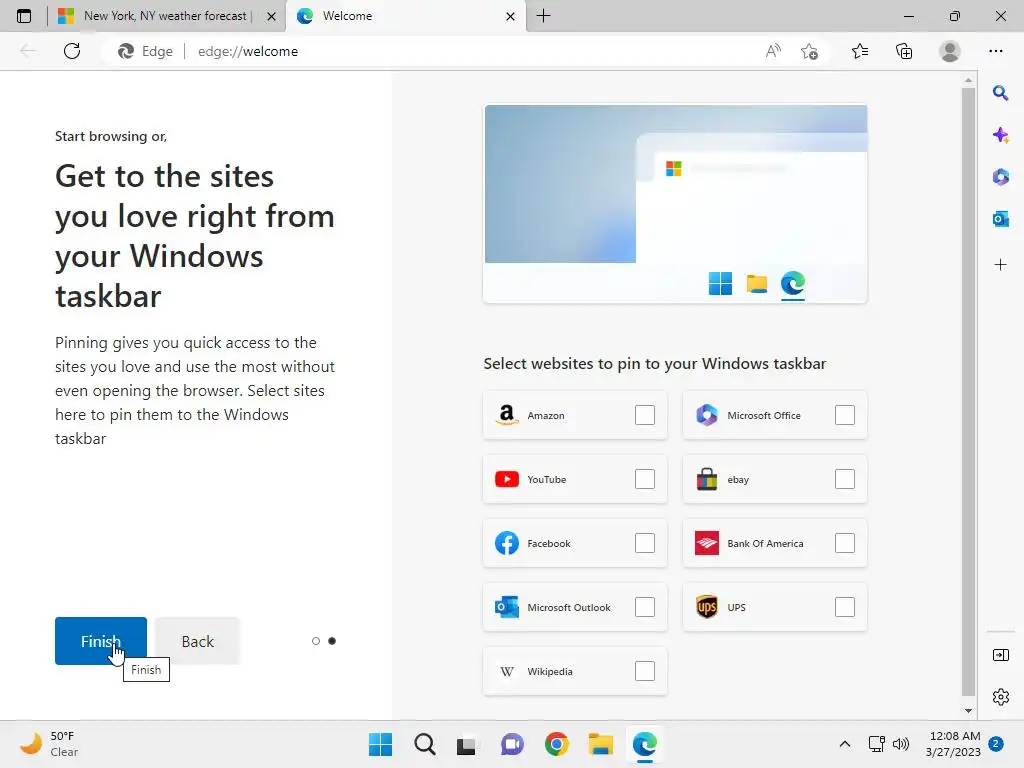Go to first page indicator dot
Screen dimensions: 1024x768
click(316, 641)
